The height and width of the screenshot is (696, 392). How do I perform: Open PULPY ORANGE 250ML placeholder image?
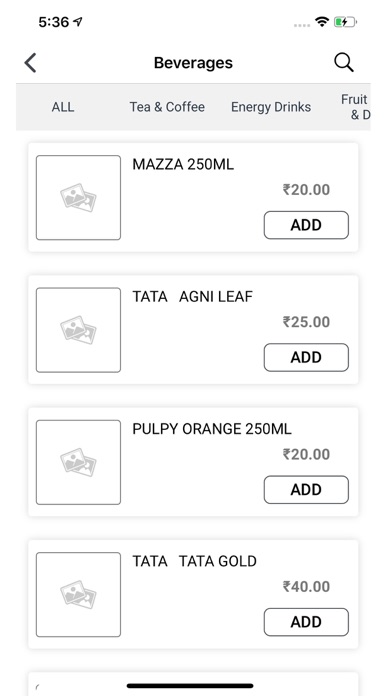point(78,462)
